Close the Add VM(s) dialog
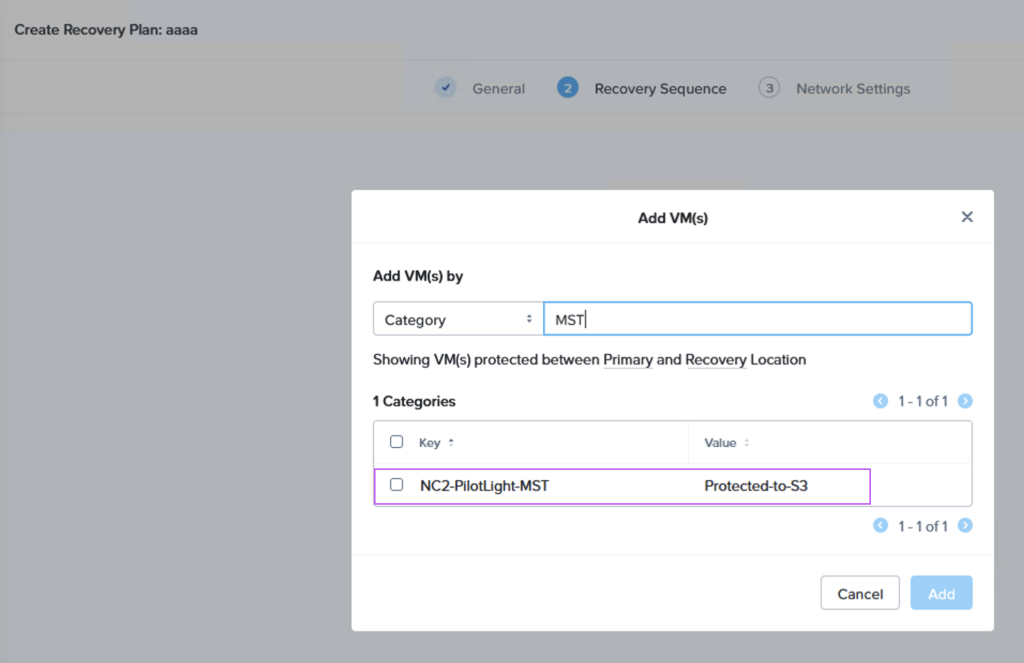This screenshot has width=1024, height=663. 967,217
